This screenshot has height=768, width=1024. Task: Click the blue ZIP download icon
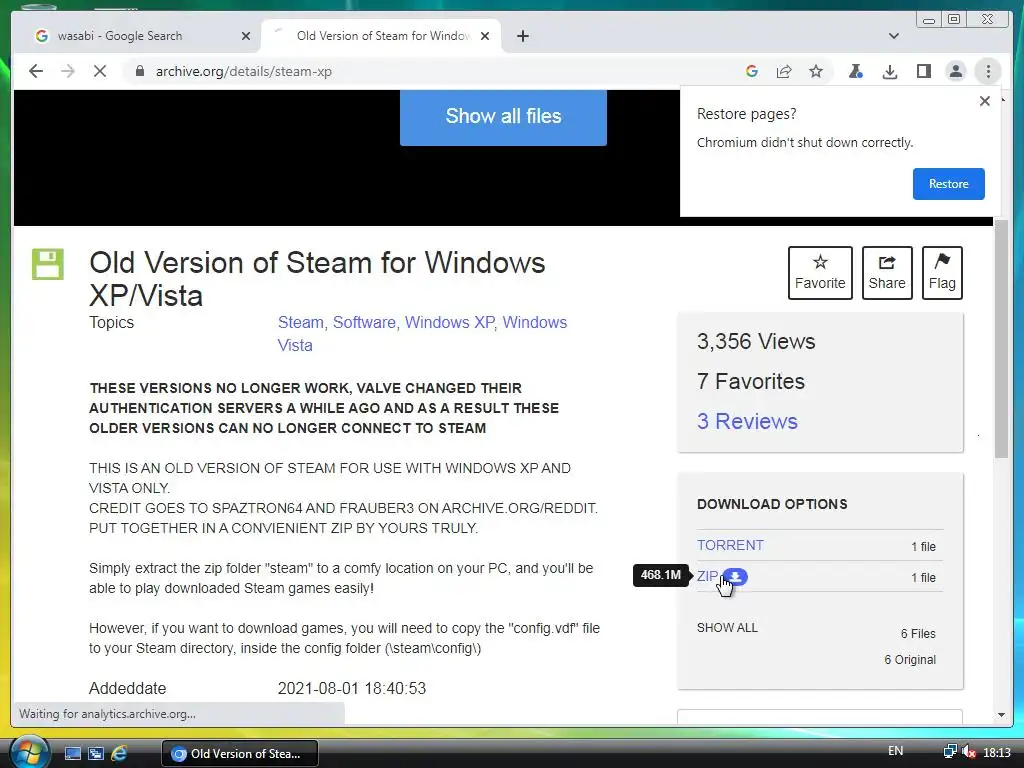point(735,577)
